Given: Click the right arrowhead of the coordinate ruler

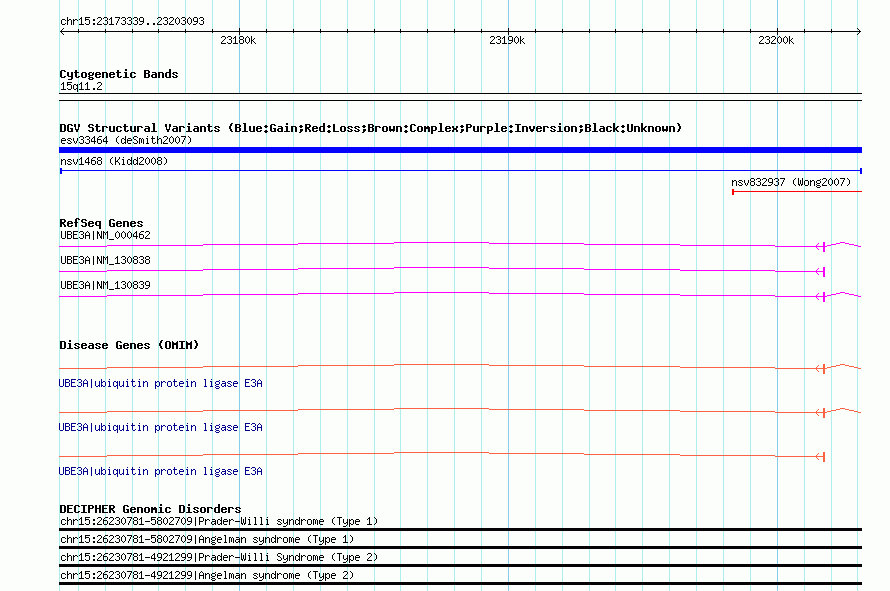Looking at the screenshot, I should tap(859, 32).
